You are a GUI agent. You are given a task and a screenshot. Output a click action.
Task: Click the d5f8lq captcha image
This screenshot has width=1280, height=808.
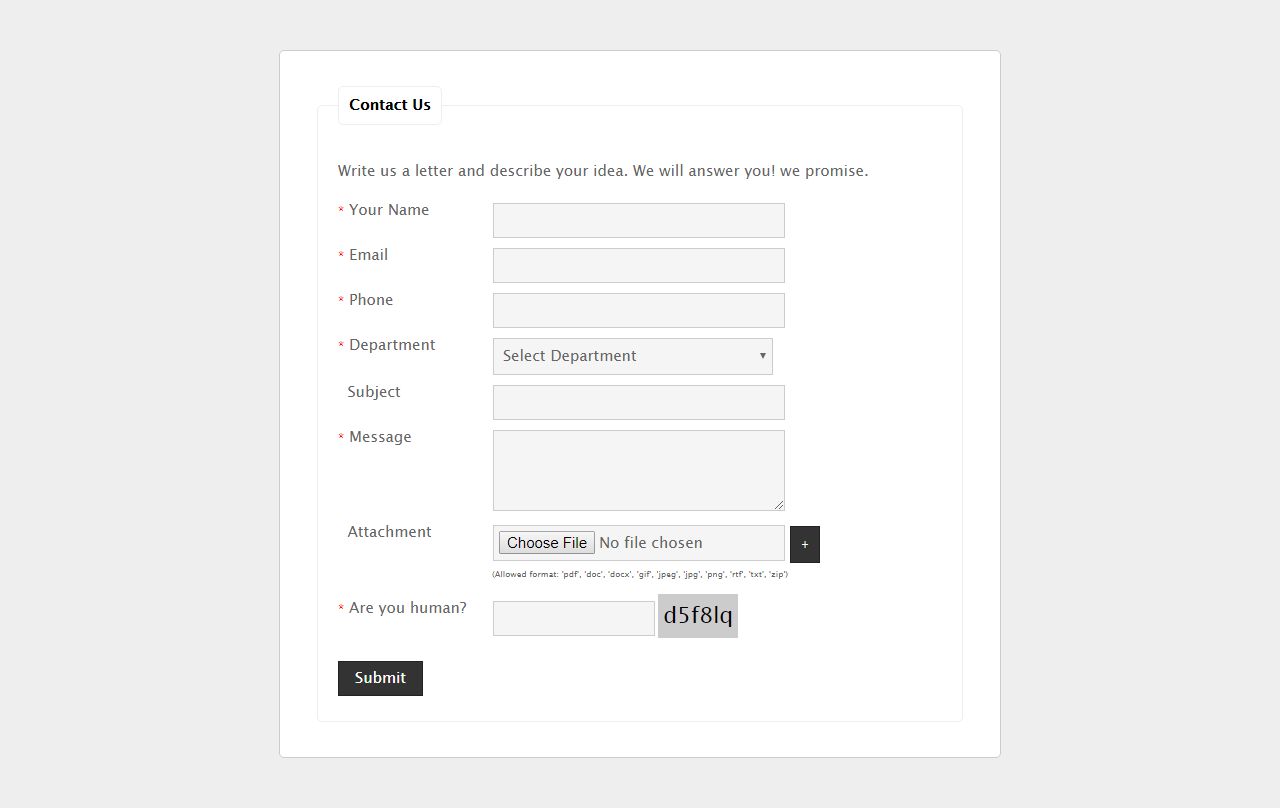pyautogui.click(x=698, y=616)
